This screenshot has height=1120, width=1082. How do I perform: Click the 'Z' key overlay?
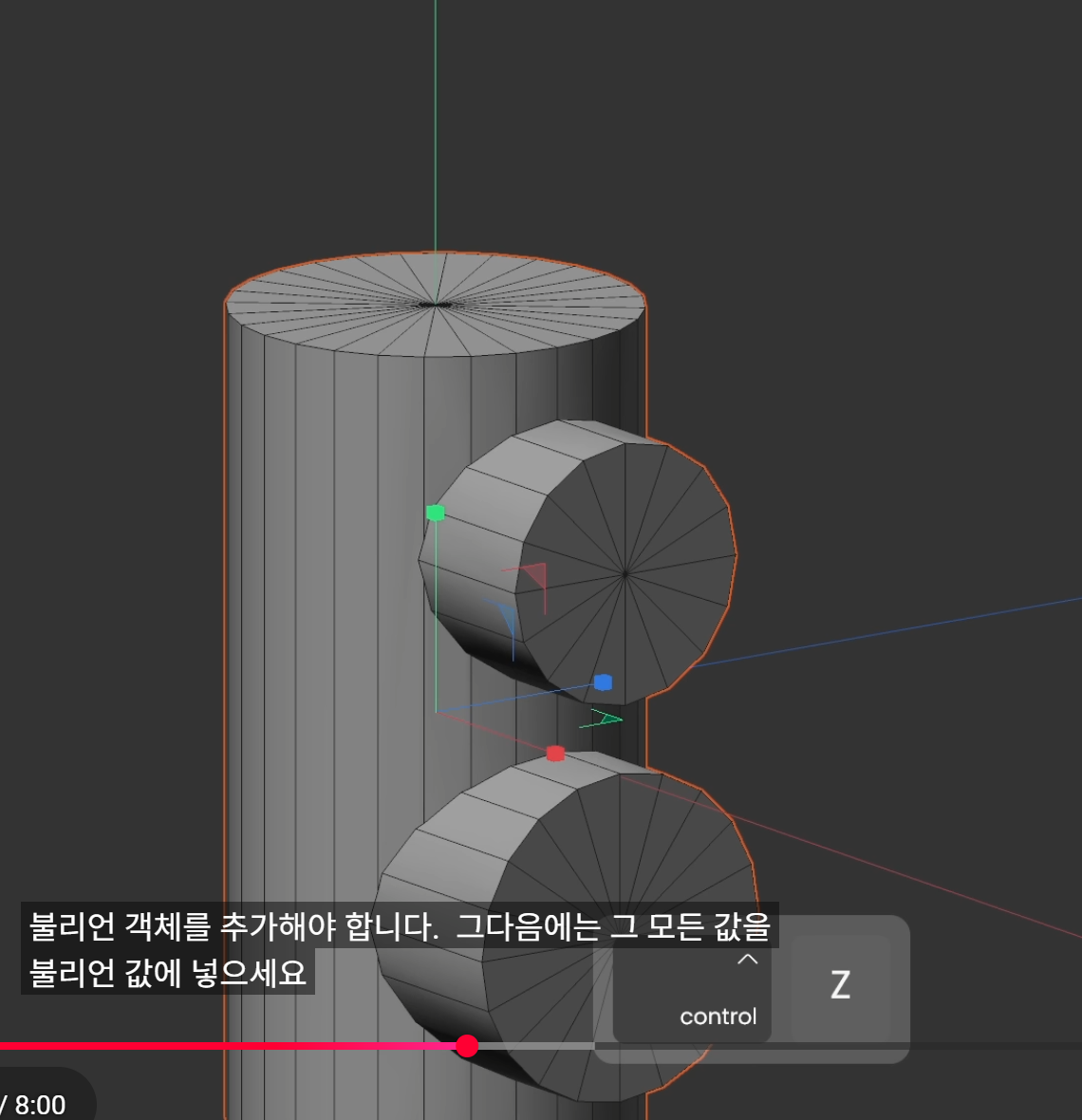(x=841, y=986)
